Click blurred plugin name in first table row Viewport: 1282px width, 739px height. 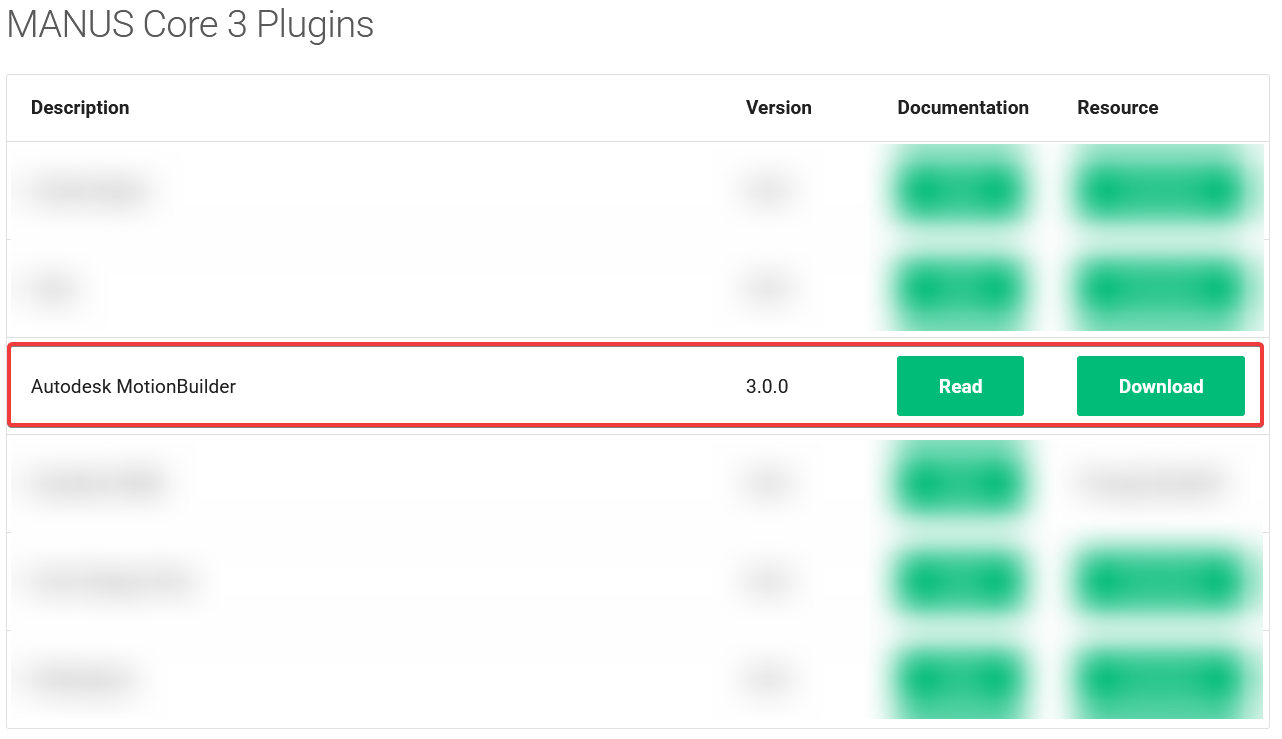90,190
